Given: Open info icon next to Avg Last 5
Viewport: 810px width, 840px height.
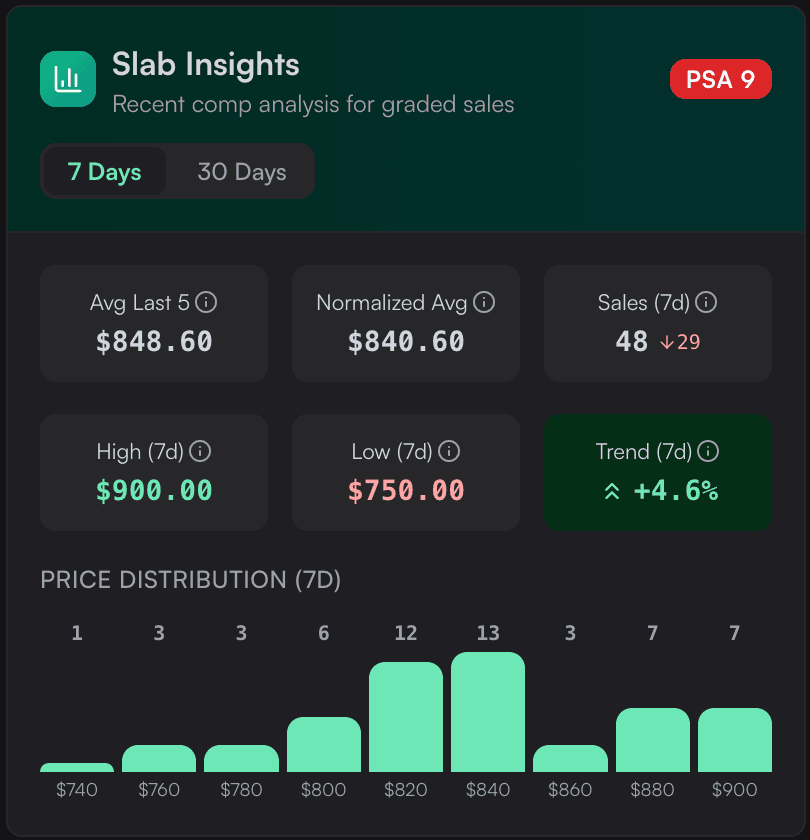Looking at the screenshot, I should (206, 302).
